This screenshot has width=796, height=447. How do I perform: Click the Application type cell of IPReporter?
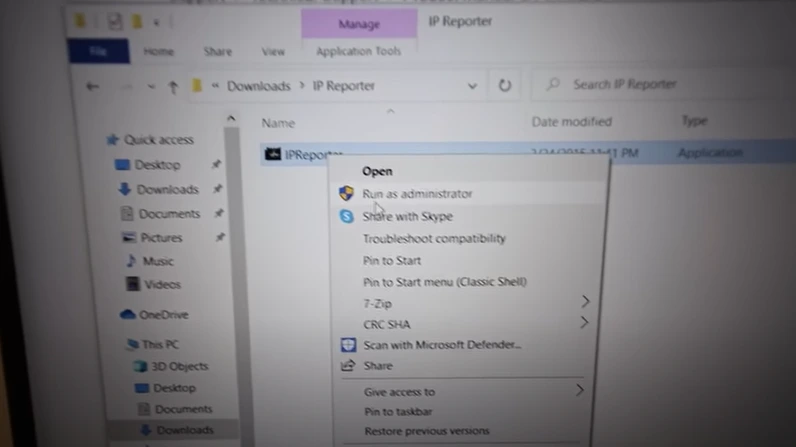[710, 152]
